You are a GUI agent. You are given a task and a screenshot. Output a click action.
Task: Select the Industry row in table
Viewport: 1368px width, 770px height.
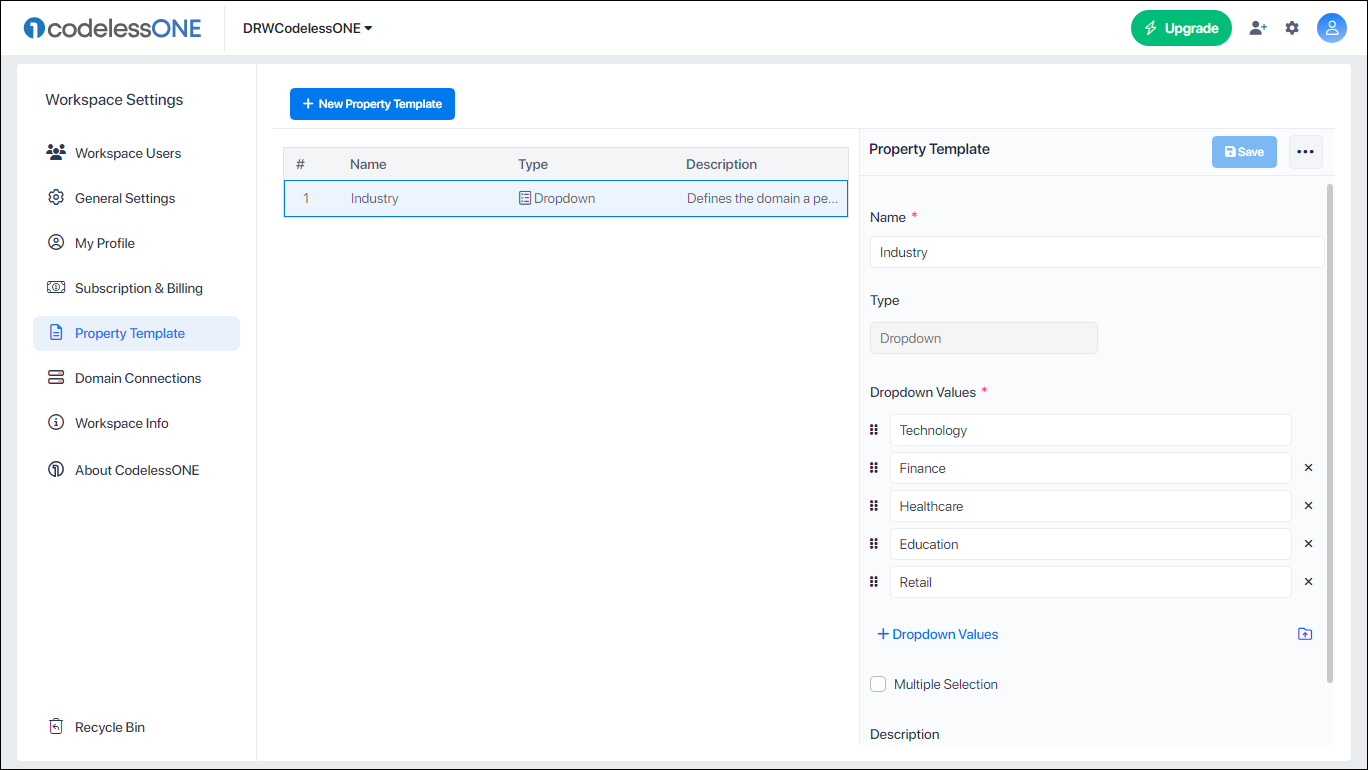coord(566,198)
